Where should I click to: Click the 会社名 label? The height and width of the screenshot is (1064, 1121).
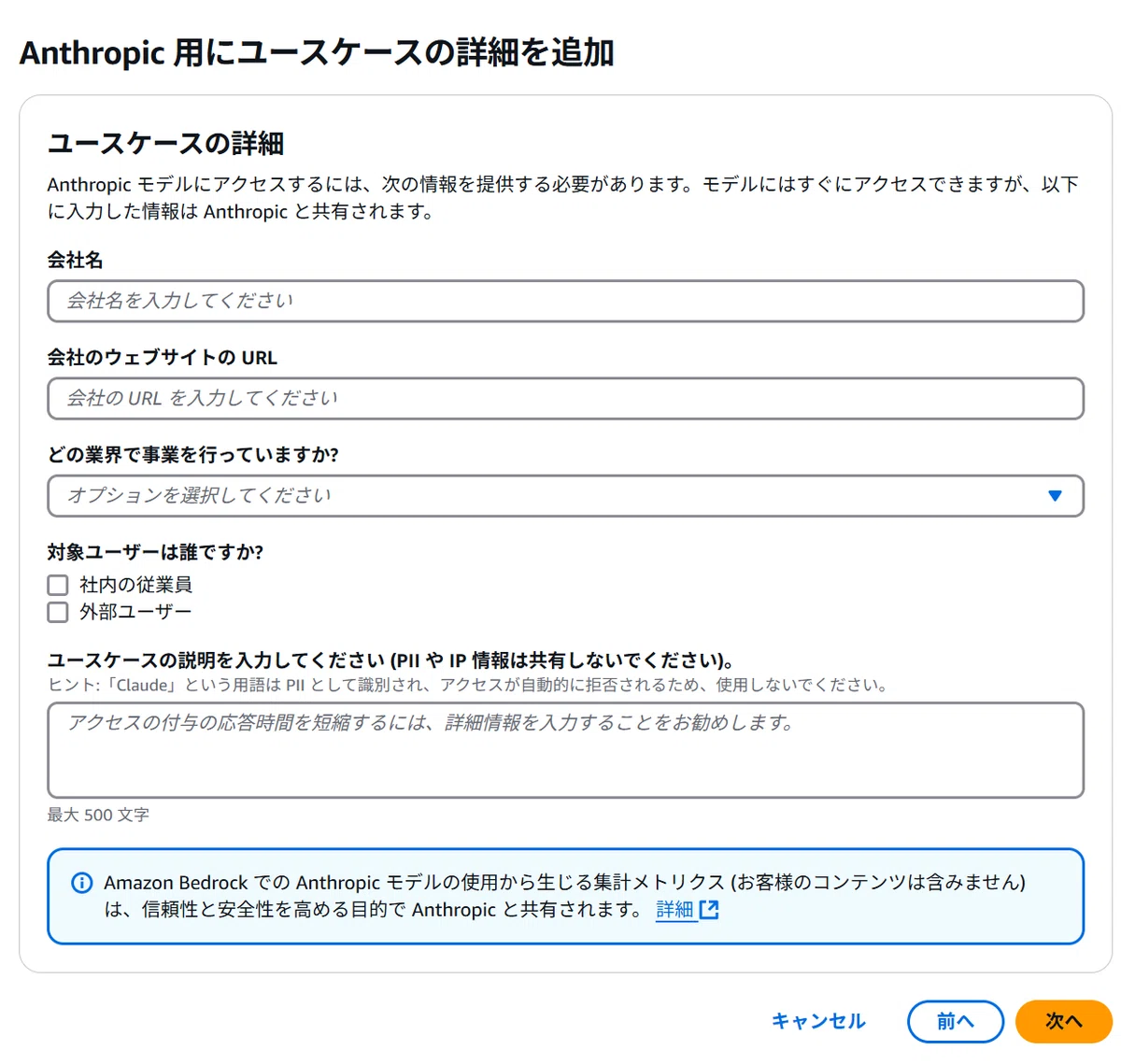pos(75,261)
